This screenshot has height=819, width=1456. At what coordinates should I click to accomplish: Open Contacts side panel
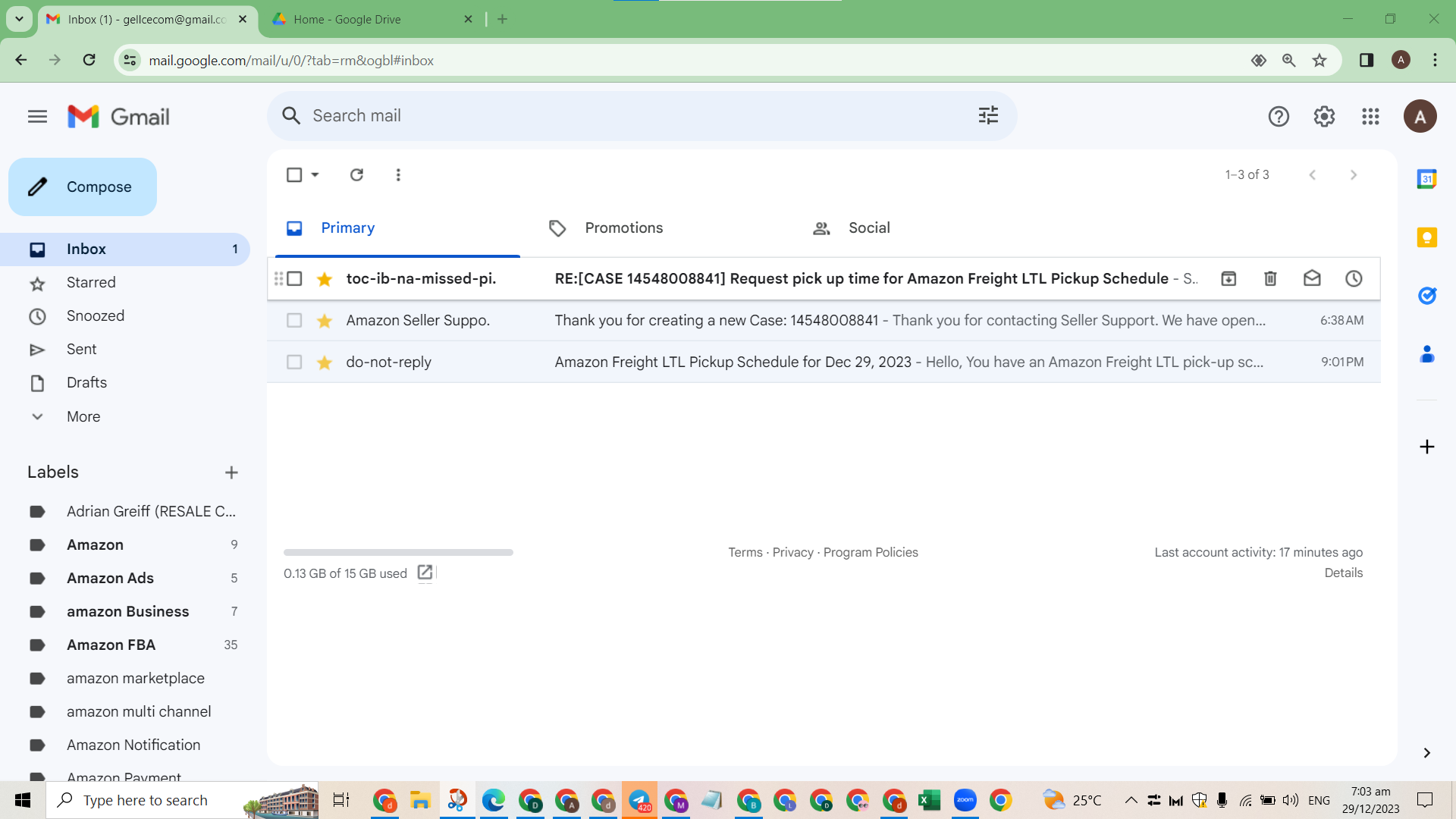click(1426, 354)
